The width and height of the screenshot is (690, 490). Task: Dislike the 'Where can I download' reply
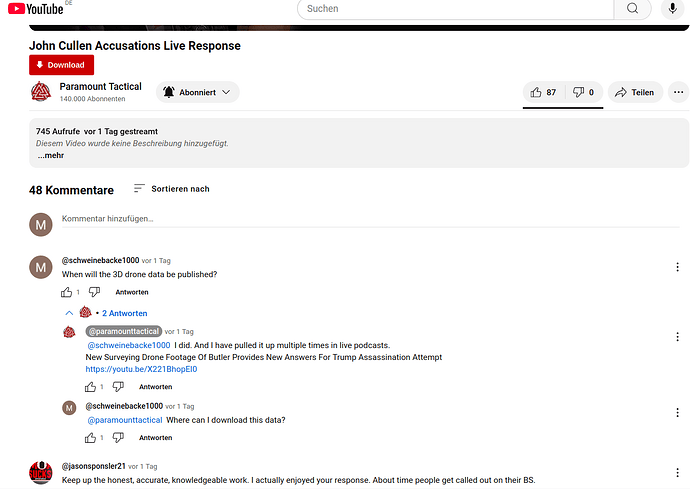118,438
